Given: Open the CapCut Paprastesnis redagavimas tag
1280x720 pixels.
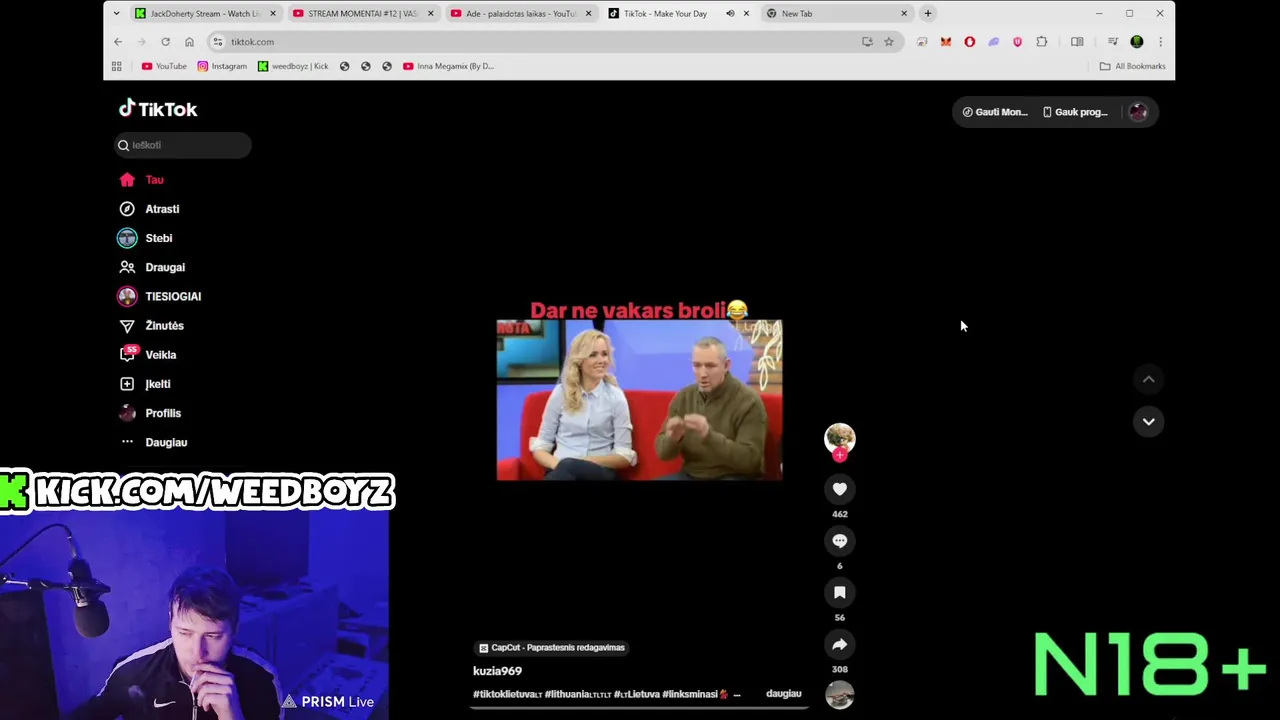Looking at the screenshot, I should (552, 648).
